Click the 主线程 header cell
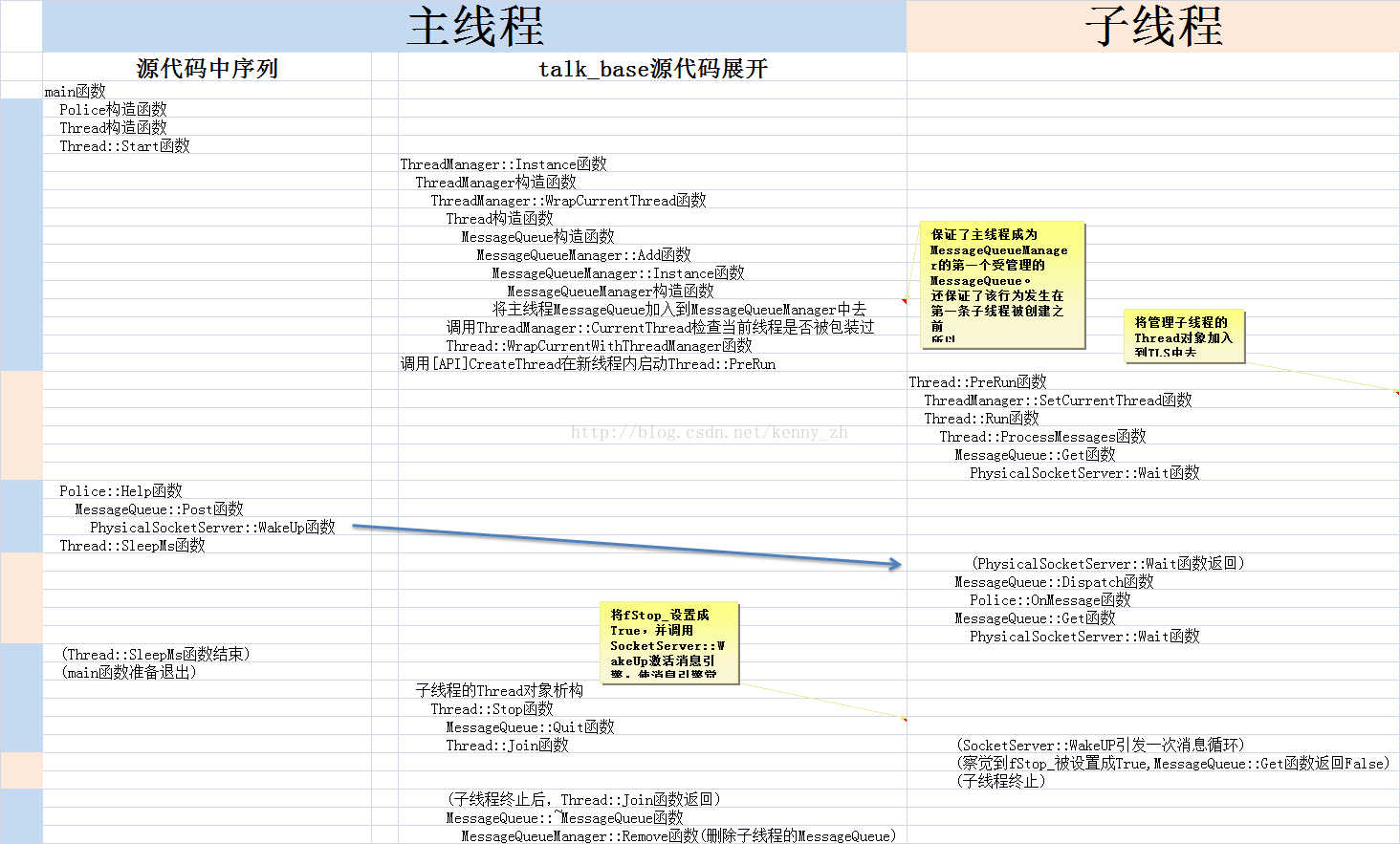The width and height of the screenshot is (1400, 844). pyautogui.click(x=475, y=27)
